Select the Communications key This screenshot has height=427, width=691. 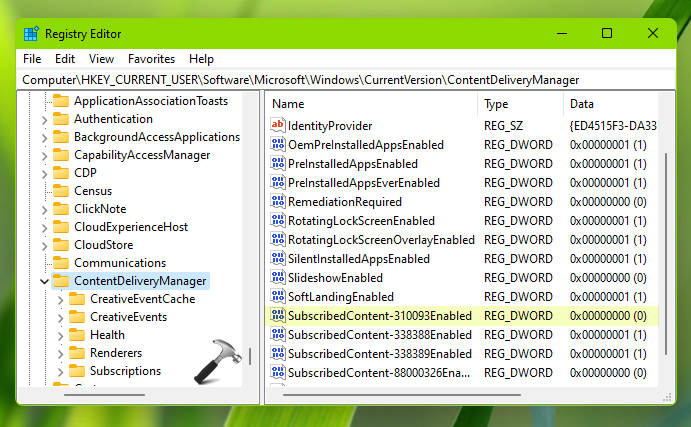click(120, 263)
